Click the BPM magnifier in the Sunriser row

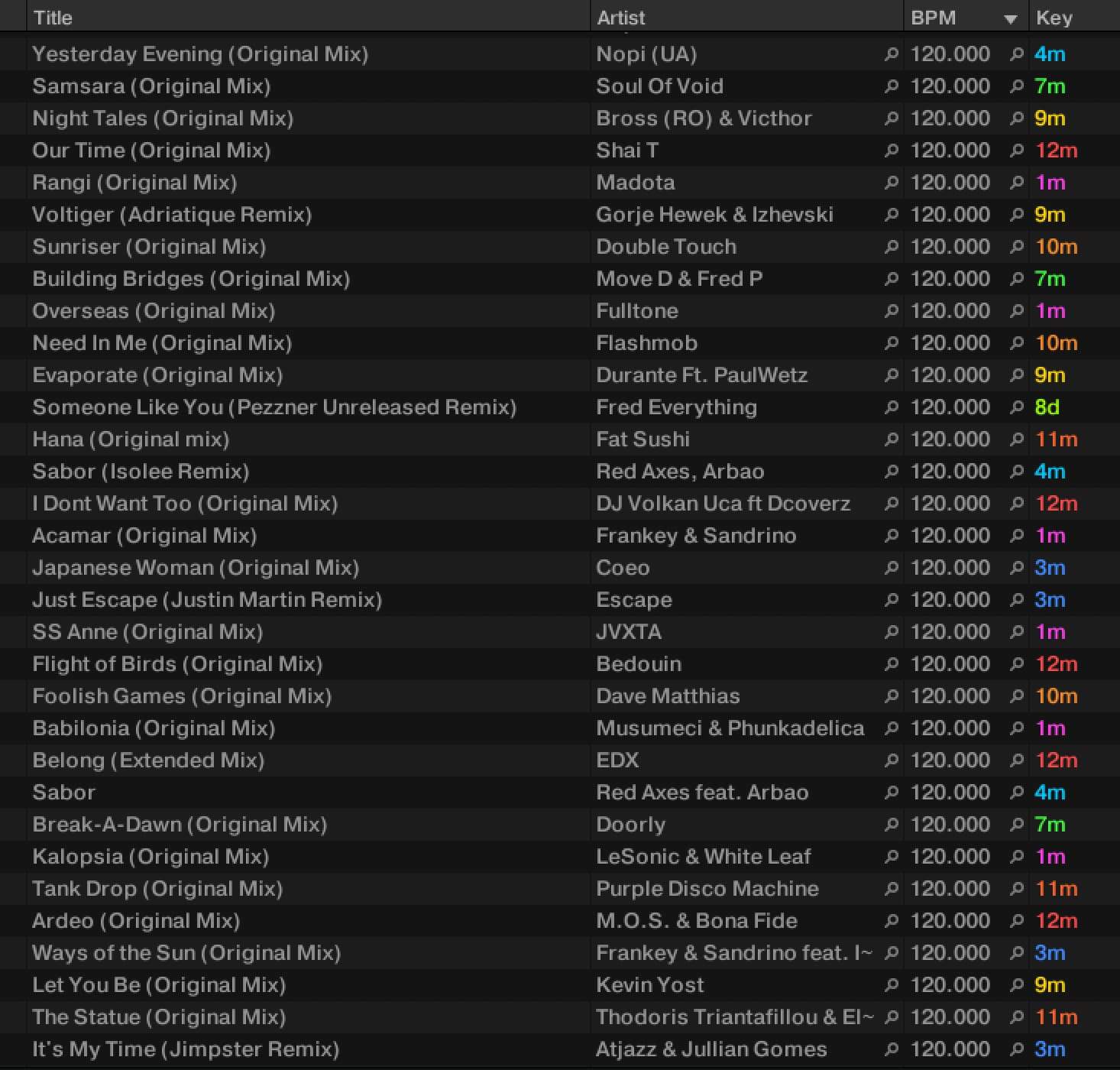(x=1016, y=247)
